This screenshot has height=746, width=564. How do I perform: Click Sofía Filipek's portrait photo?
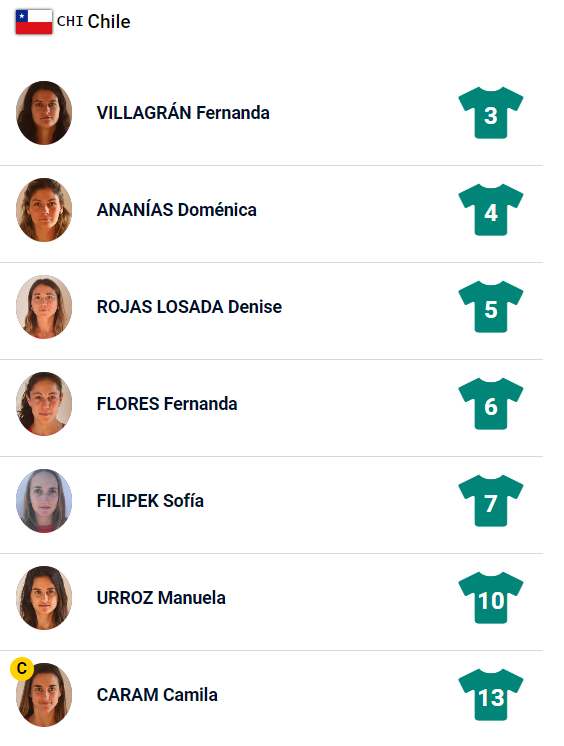[x=44, y=501]
